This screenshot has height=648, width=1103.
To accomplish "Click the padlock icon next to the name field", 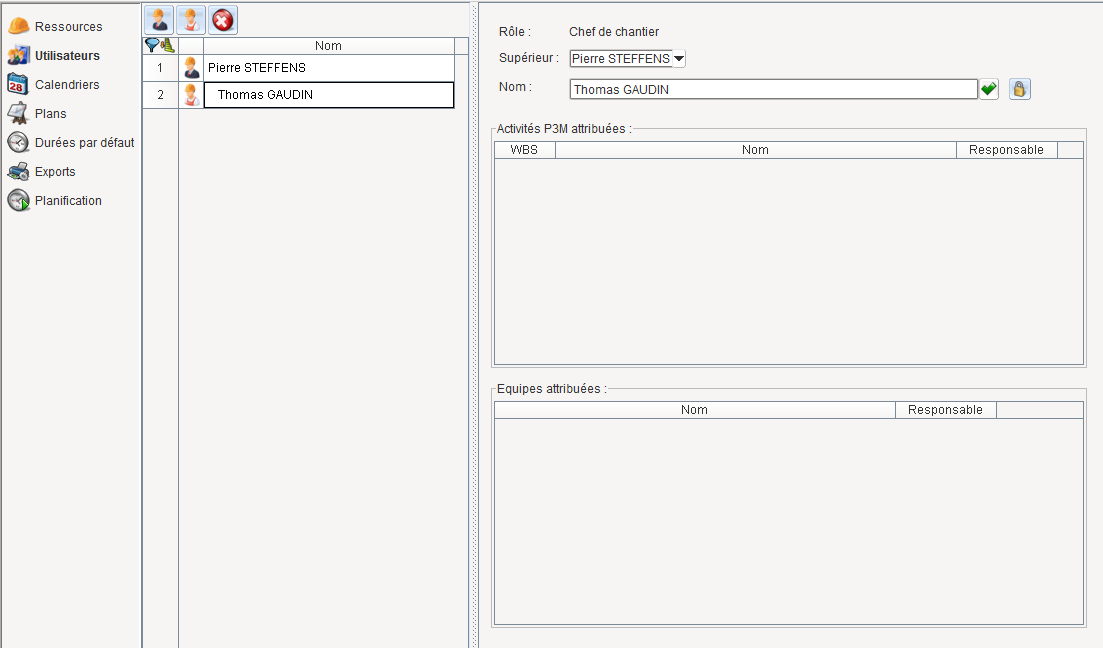I will [x=1019, y=89].
